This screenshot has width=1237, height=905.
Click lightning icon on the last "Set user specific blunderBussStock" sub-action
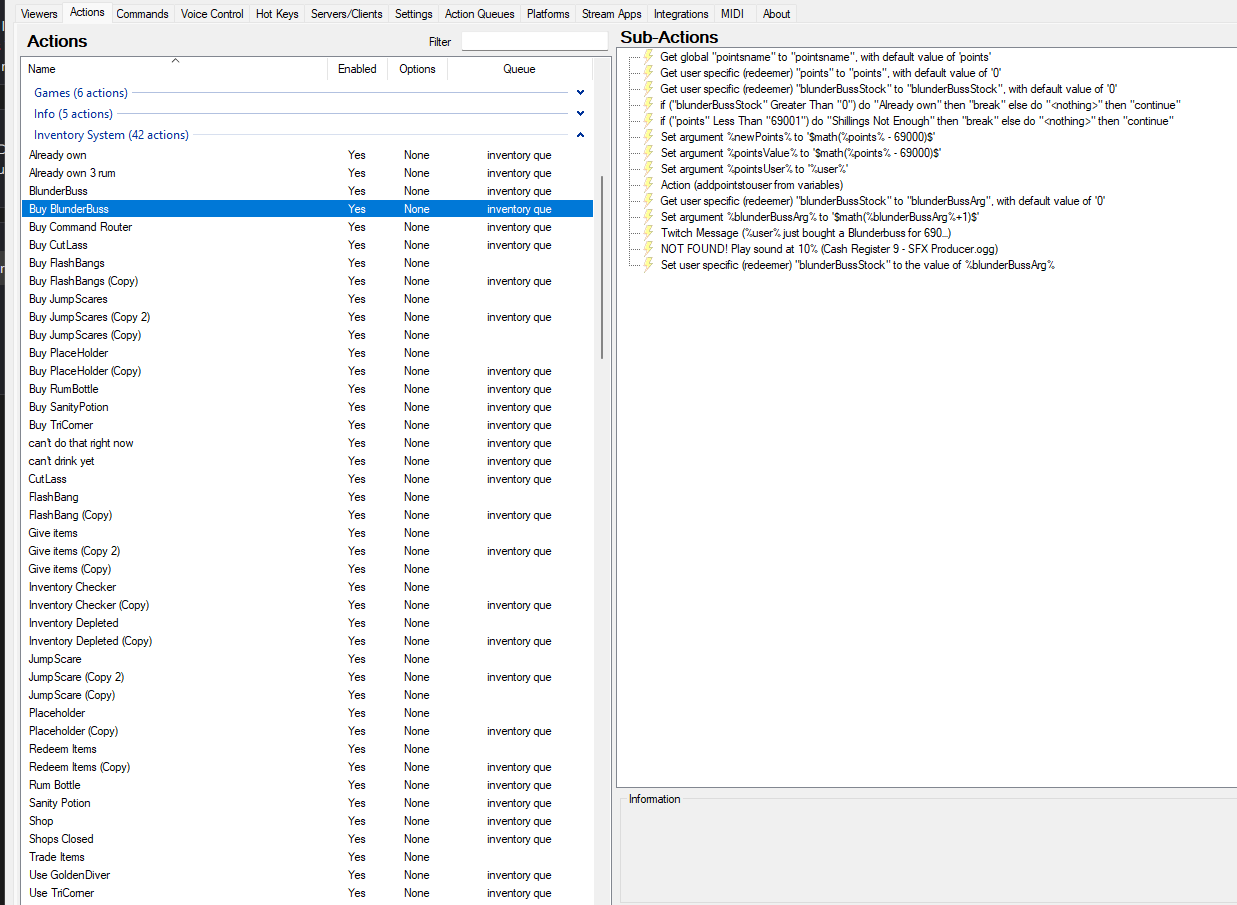[x=647, y=265]
